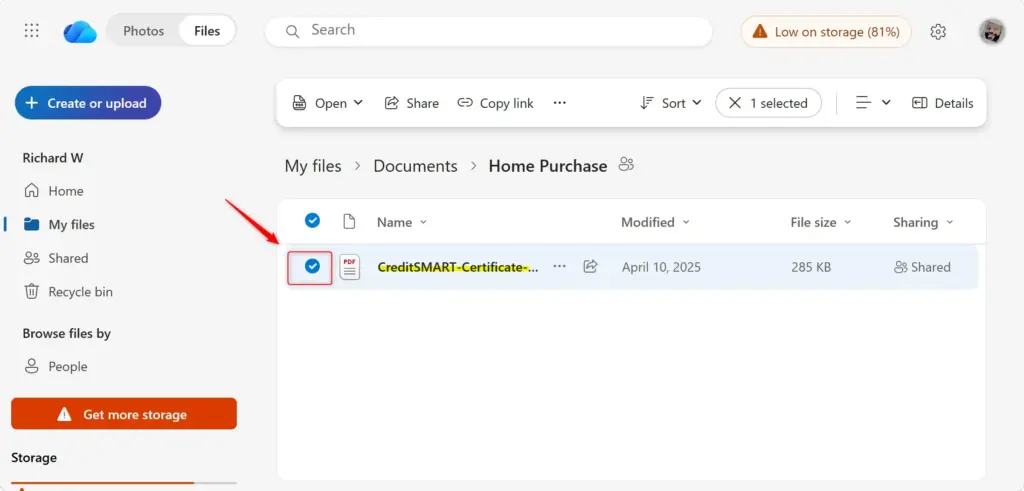Click the 285 KB size cell
1024x491 pixels.
pyautogui.click(x=811, y=267)
